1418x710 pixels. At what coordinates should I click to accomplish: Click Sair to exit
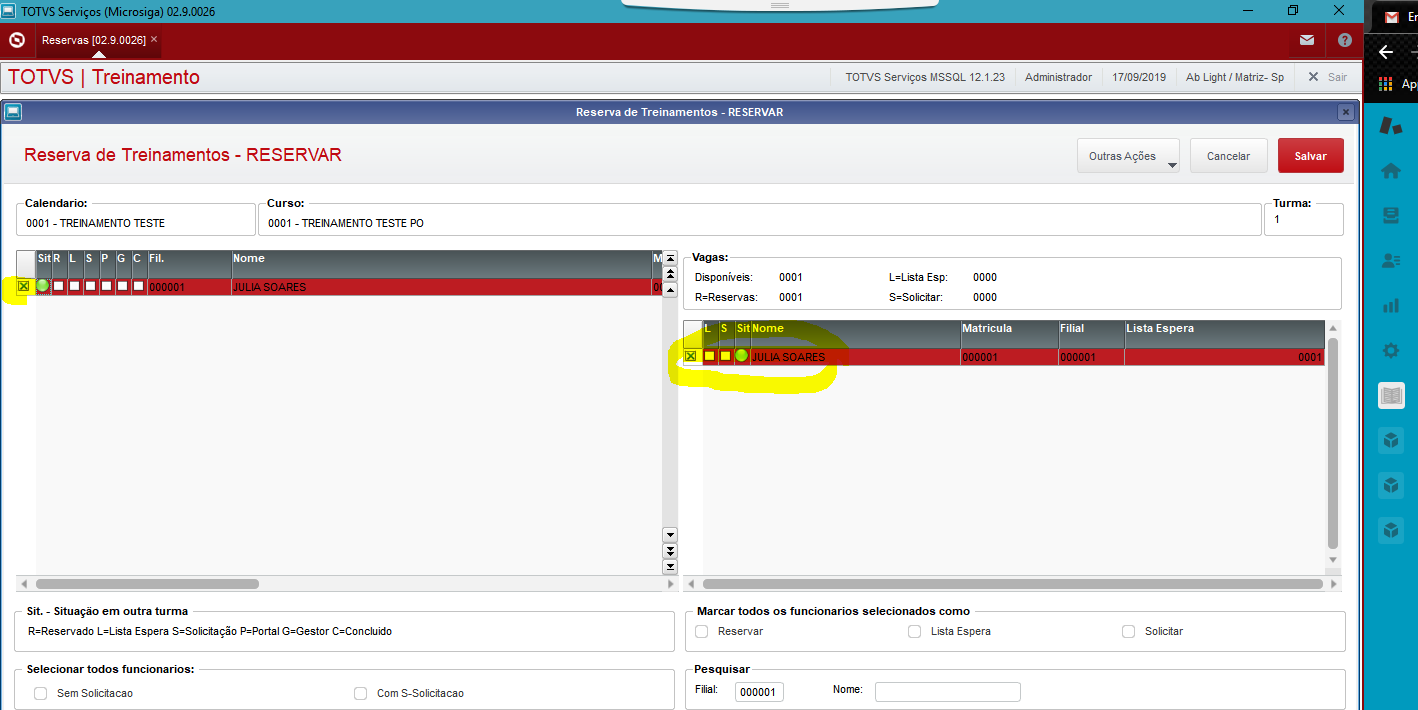point(1337,77)
